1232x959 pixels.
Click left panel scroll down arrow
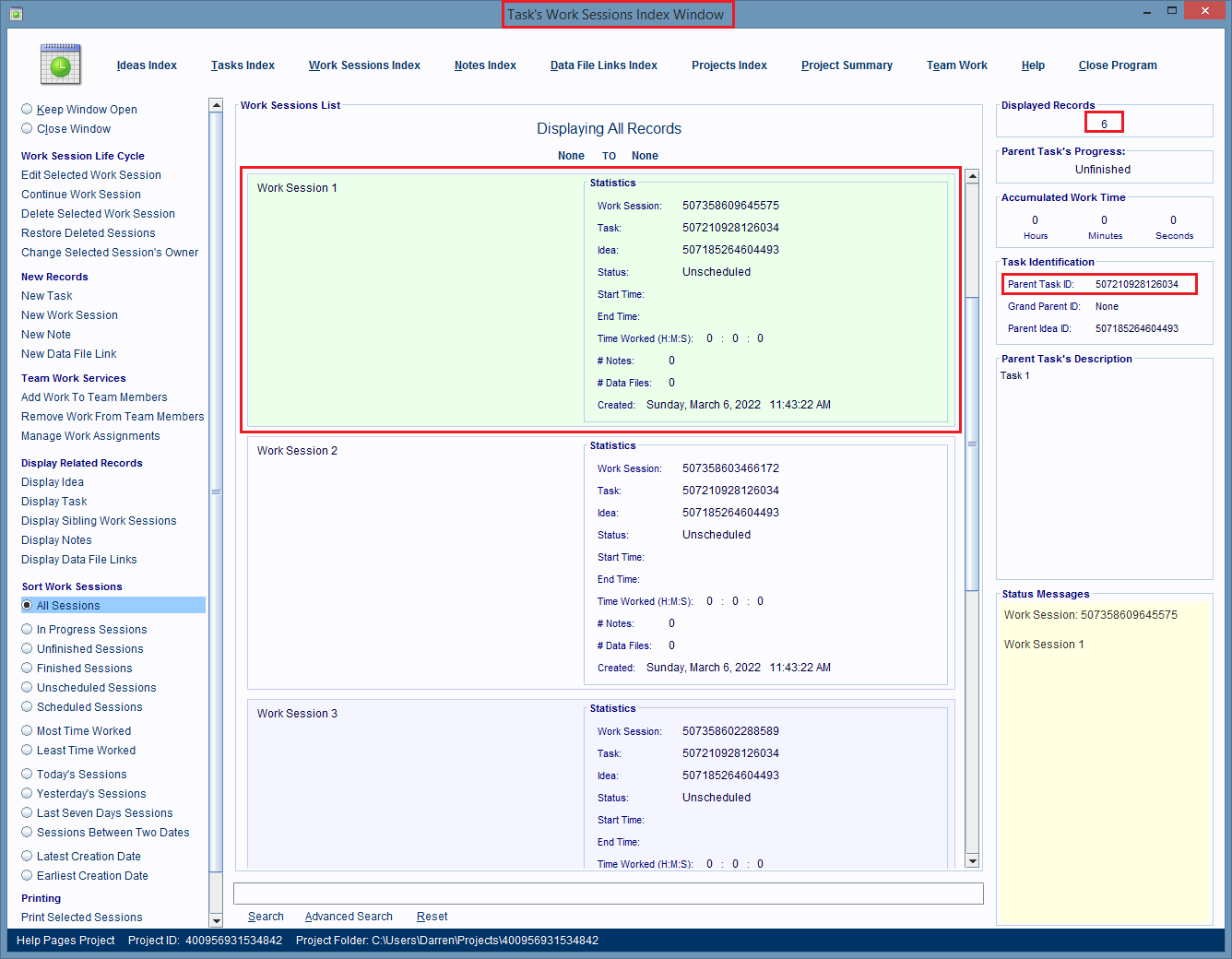216,919
